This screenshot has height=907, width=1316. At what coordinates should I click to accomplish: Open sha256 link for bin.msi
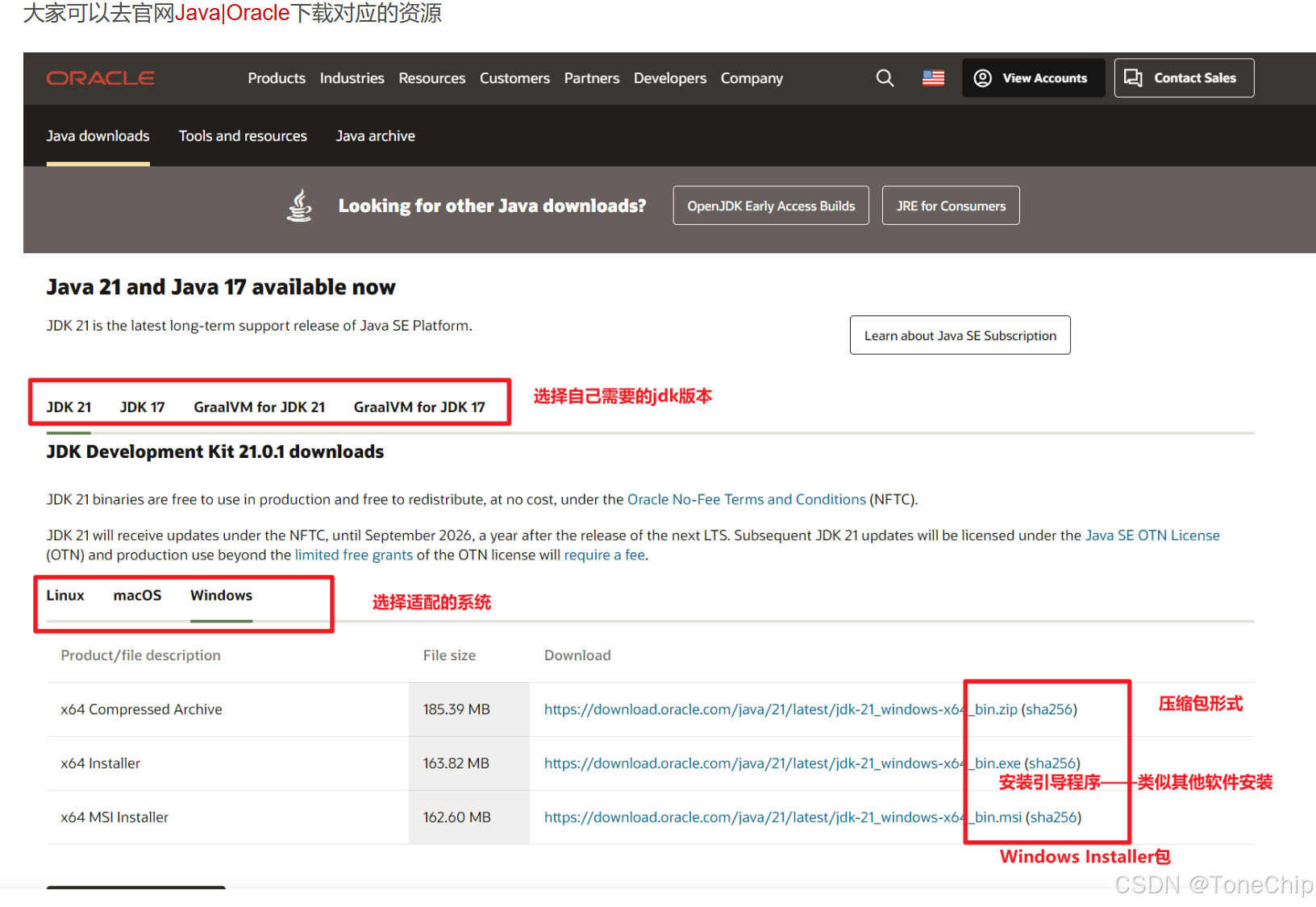pyautogui.click(x=1054, y=818)
